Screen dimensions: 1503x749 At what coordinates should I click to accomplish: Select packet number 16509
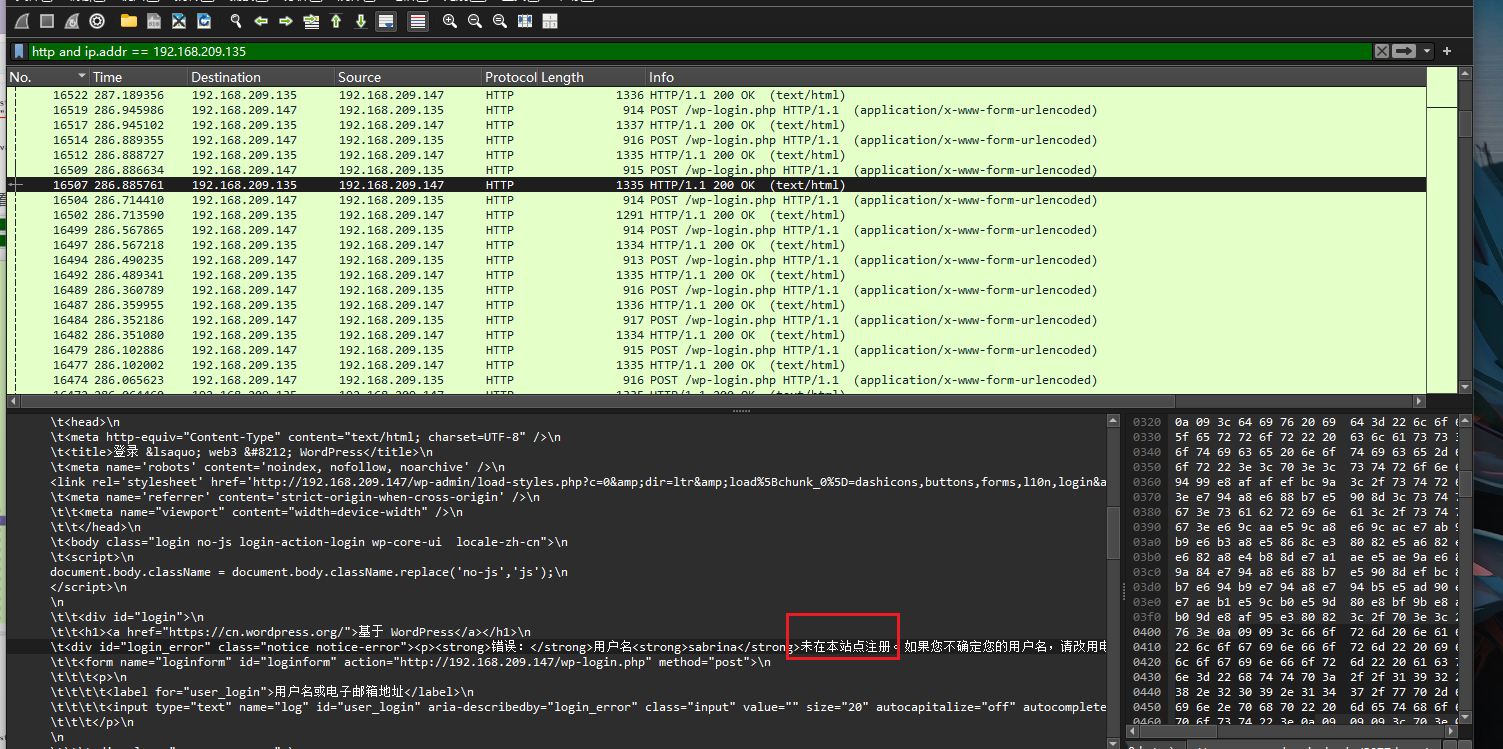(717, 170)
